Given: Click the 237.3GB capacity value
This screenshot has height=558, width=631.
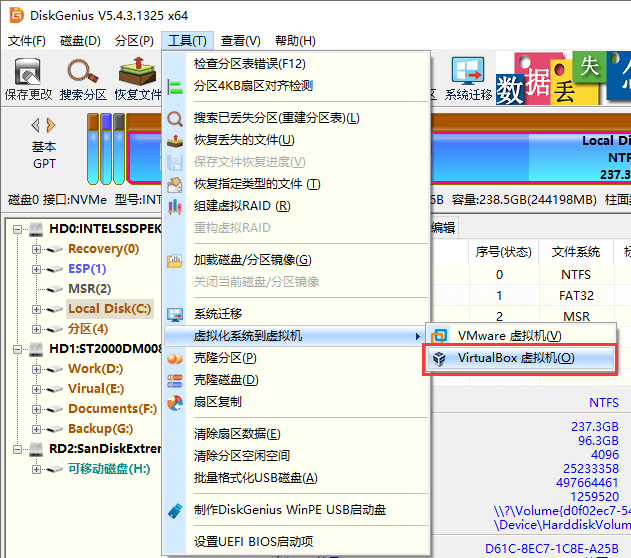Looking at the screenshot, I should click(594, 427).
